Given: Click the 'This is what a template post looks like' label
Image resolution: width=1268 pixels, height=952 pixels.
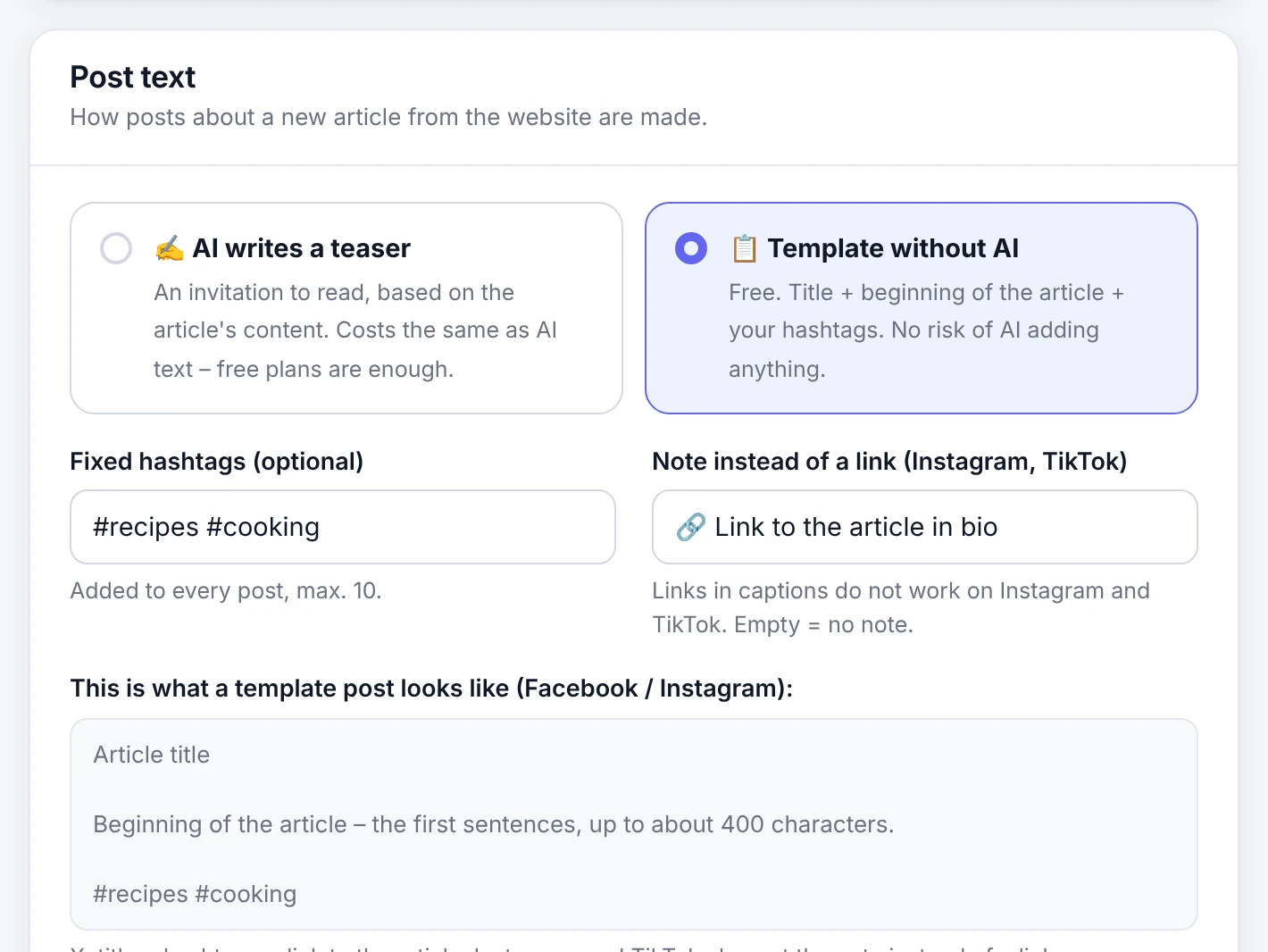Looking at the screenshot, I should point(431,689).
